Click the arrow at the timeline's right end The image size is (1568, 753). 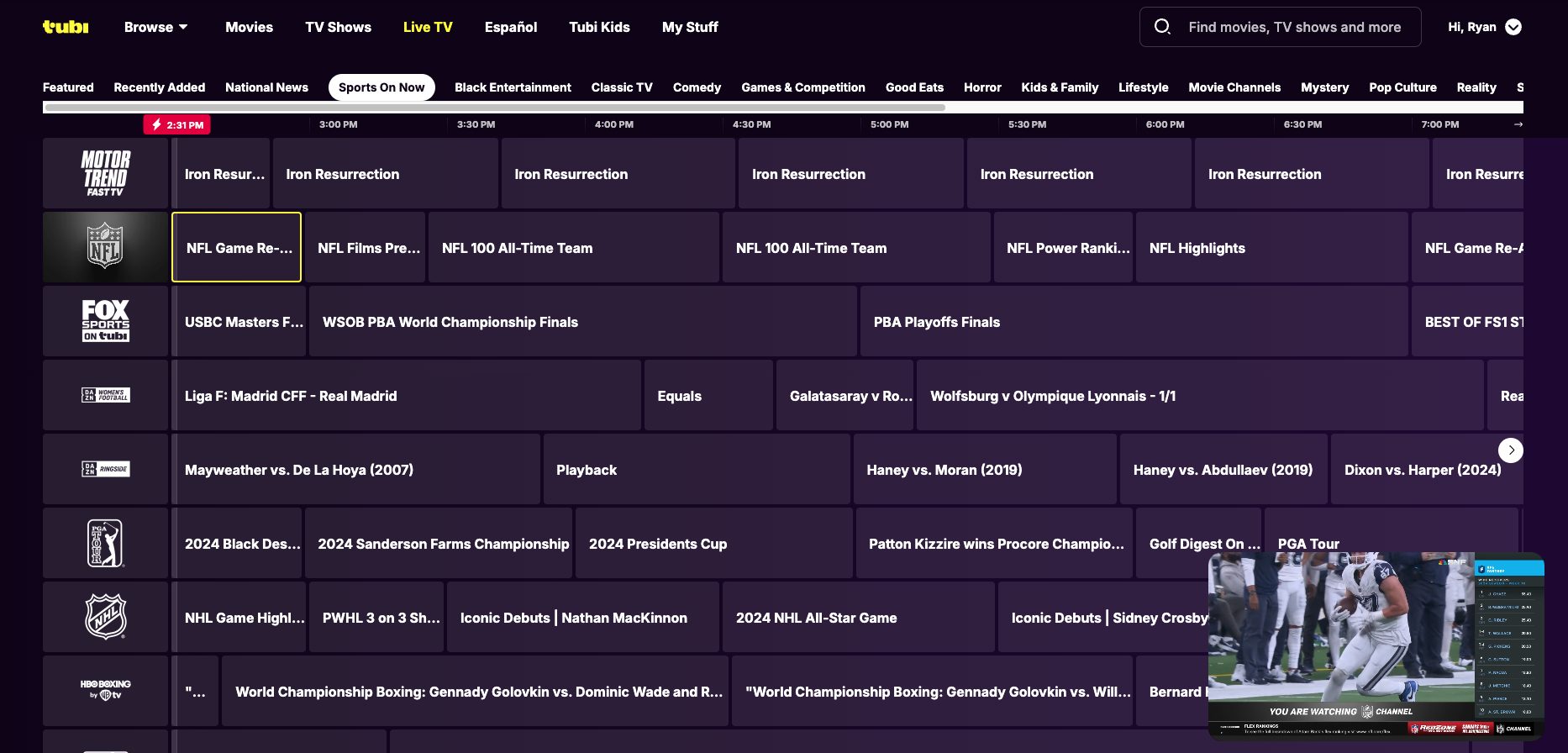click(1518, 124)
